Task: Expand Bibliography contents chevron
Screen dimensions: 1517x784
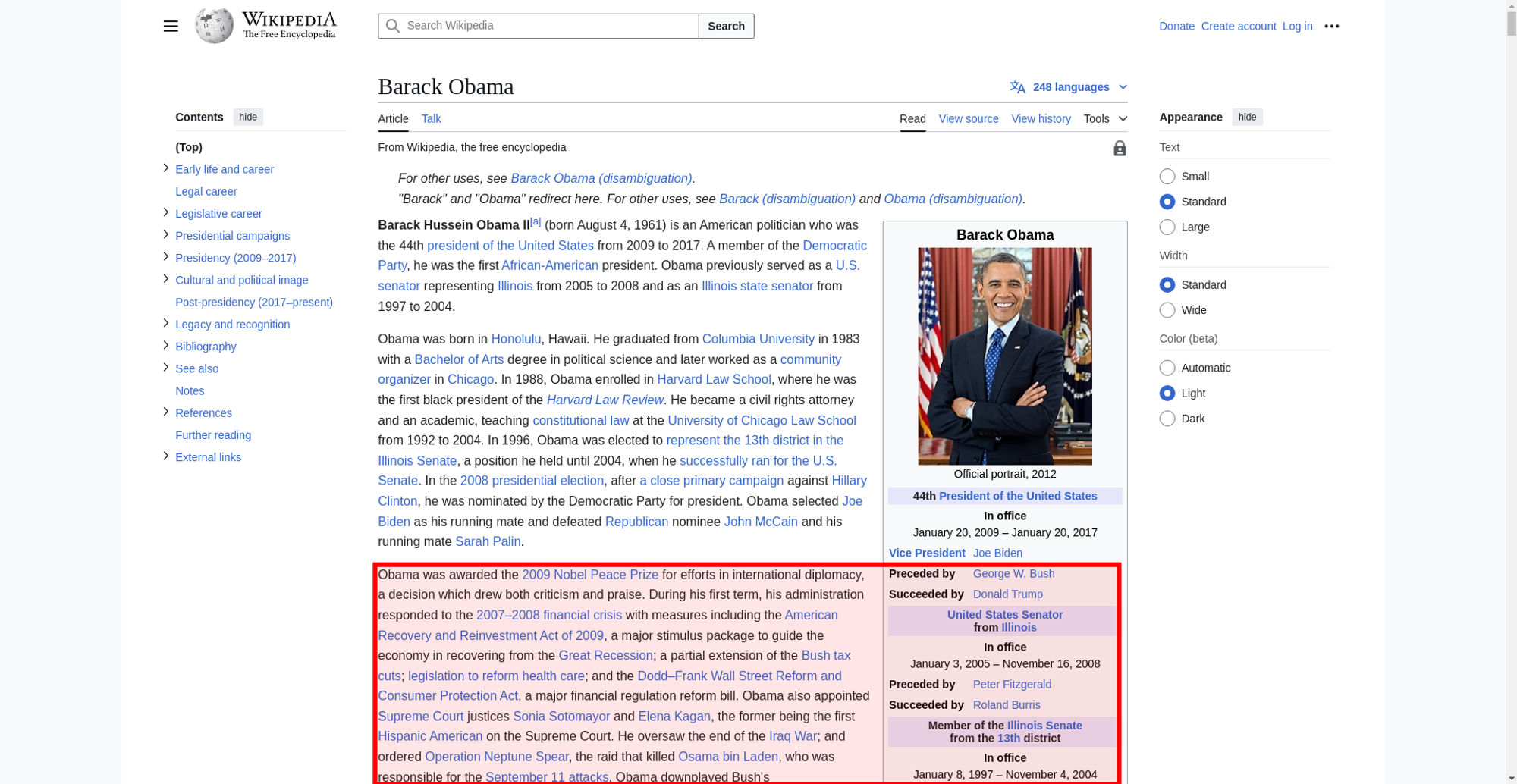Action: coord(165,345)
